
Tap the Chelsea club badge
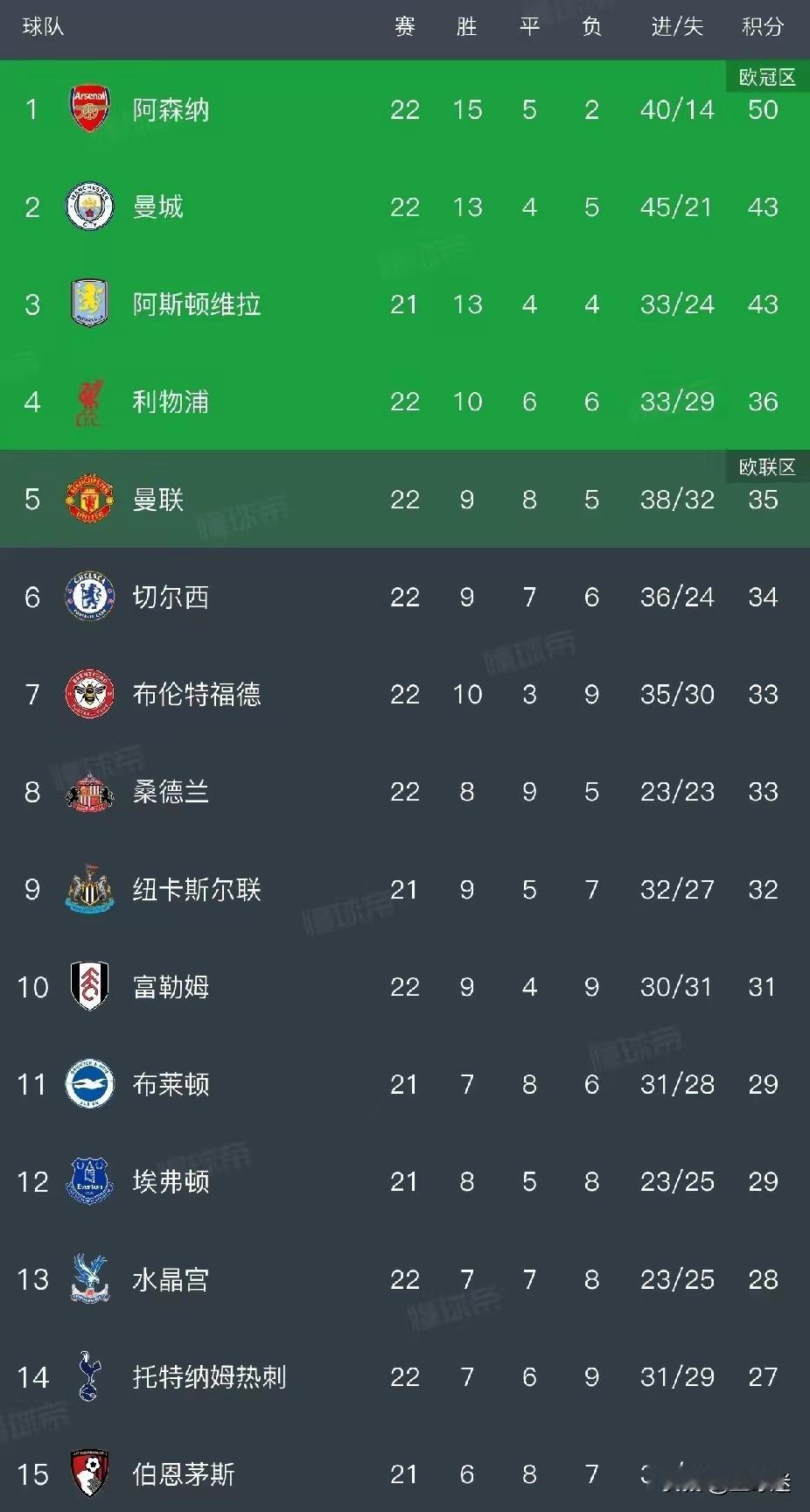[x=90, y=598]
